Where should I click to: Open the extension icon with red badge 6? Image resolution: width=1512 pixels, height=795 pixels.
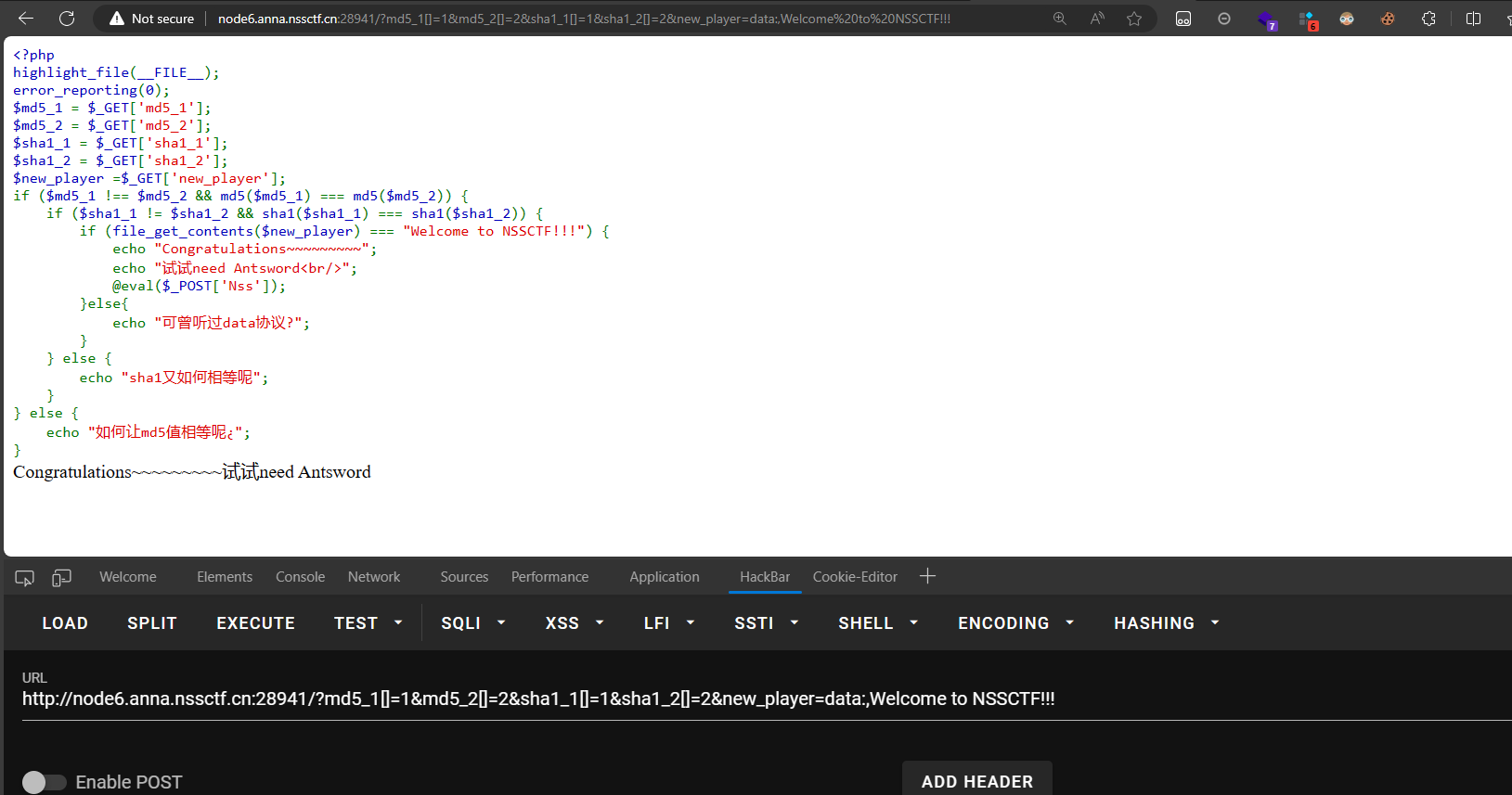[x=1309, y=19]
